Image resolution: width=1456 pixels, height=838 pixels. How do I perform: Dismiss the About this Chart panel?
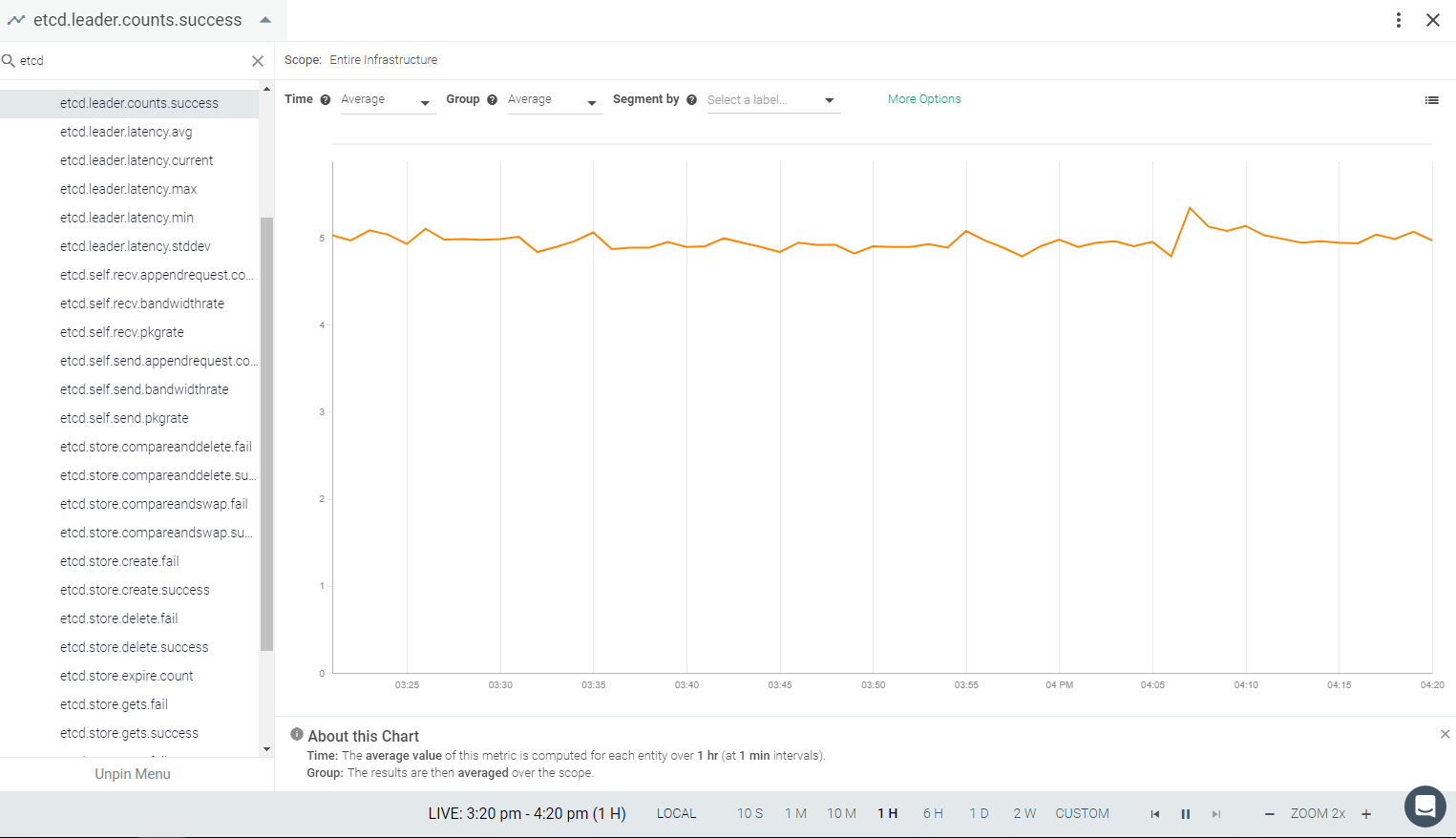pyautogui.click(x=1445, y=734)
